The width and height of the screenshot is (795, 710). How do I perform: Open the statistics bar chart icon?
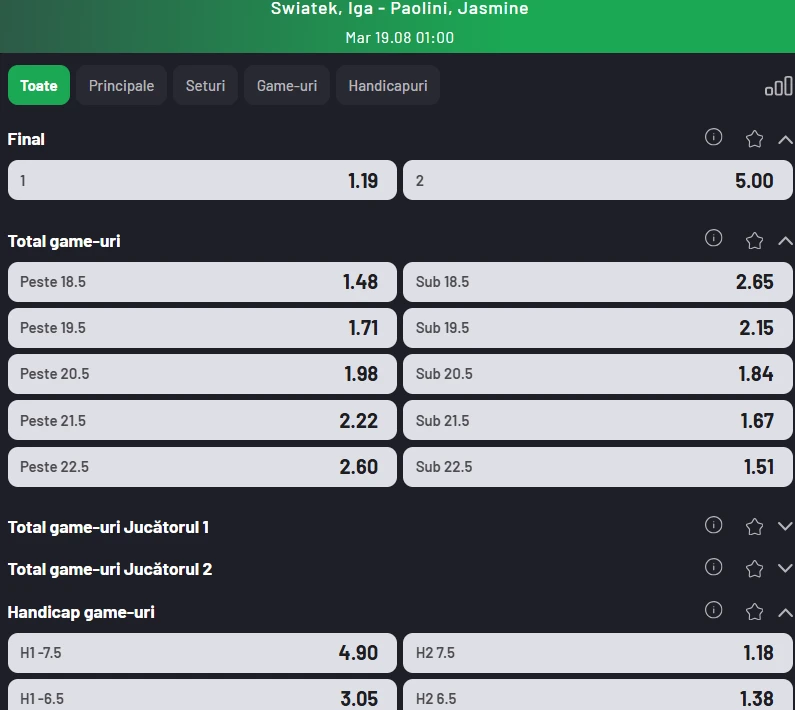(x=779, y=86)
